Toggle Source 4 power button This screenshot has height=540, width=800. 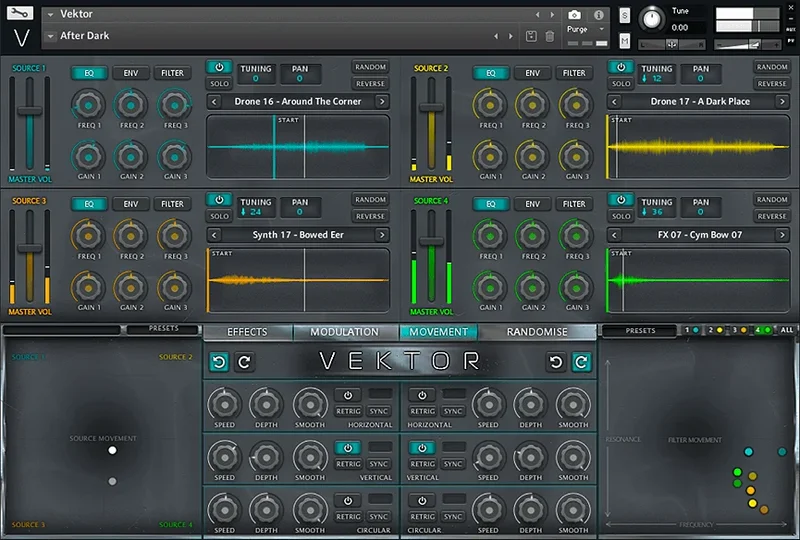621,200
